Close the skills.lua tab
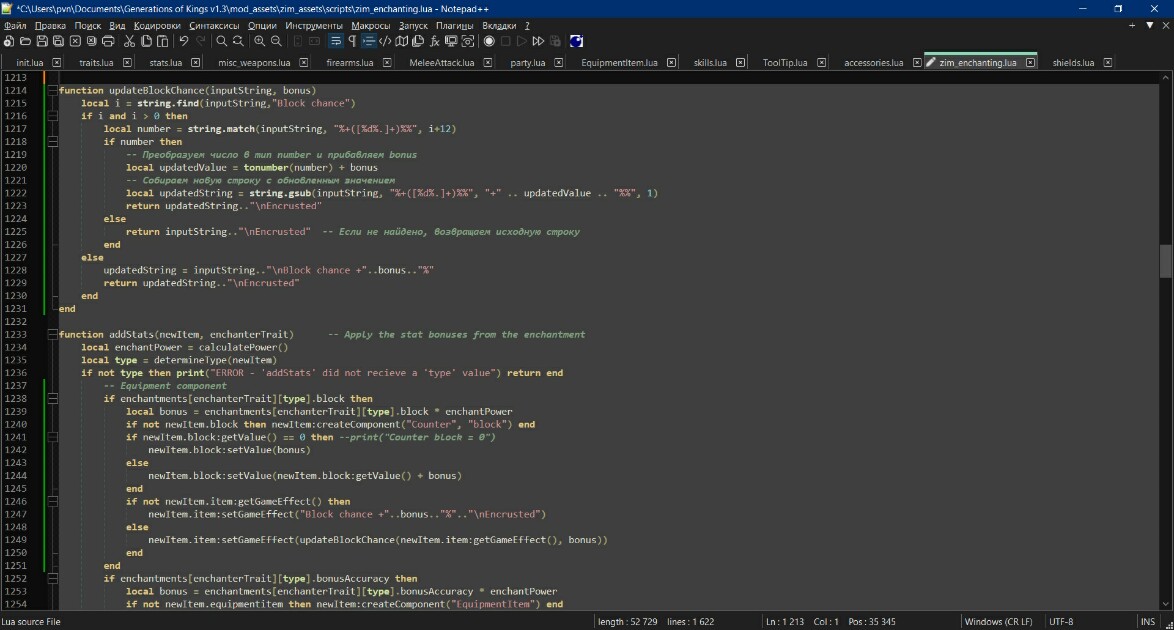This screenshot has height=630, width=1174. [740, 63]
